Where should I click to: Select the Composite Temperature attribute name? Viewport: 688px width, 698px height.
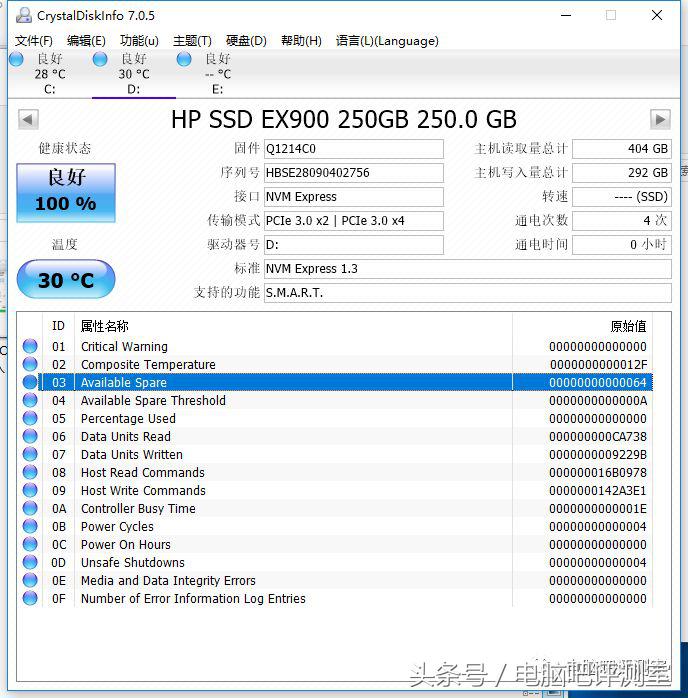click(148, 365)
